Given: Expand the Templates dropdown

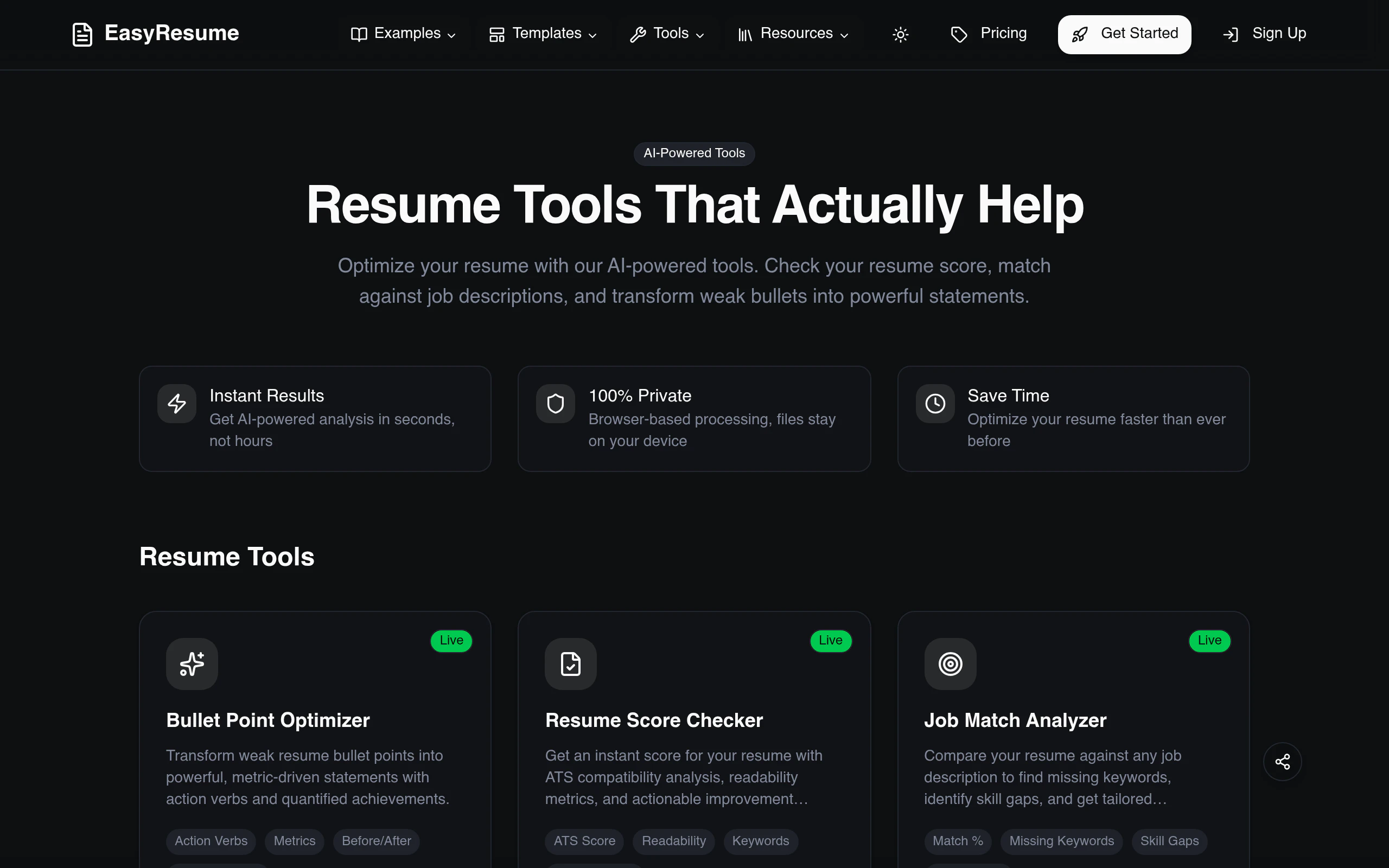Looking at the screenshot, I should (x=542, y=33).
